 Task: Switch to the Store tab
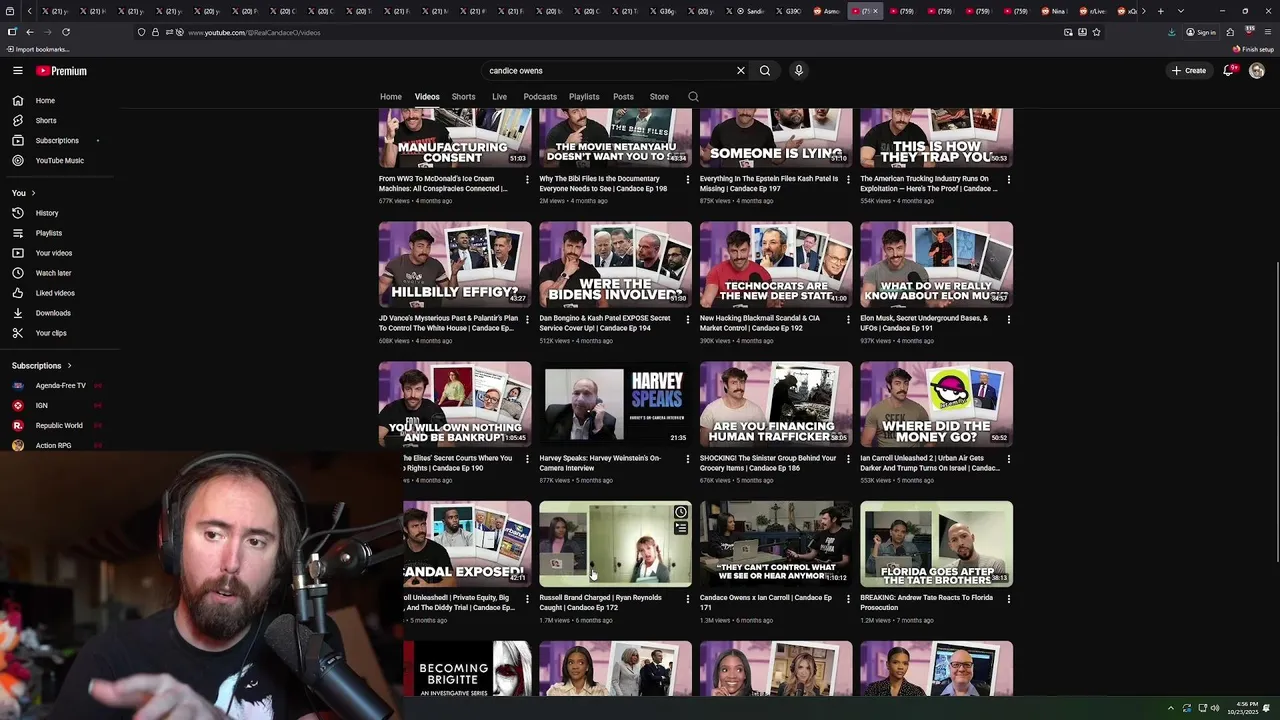click(x=659, y=97)
